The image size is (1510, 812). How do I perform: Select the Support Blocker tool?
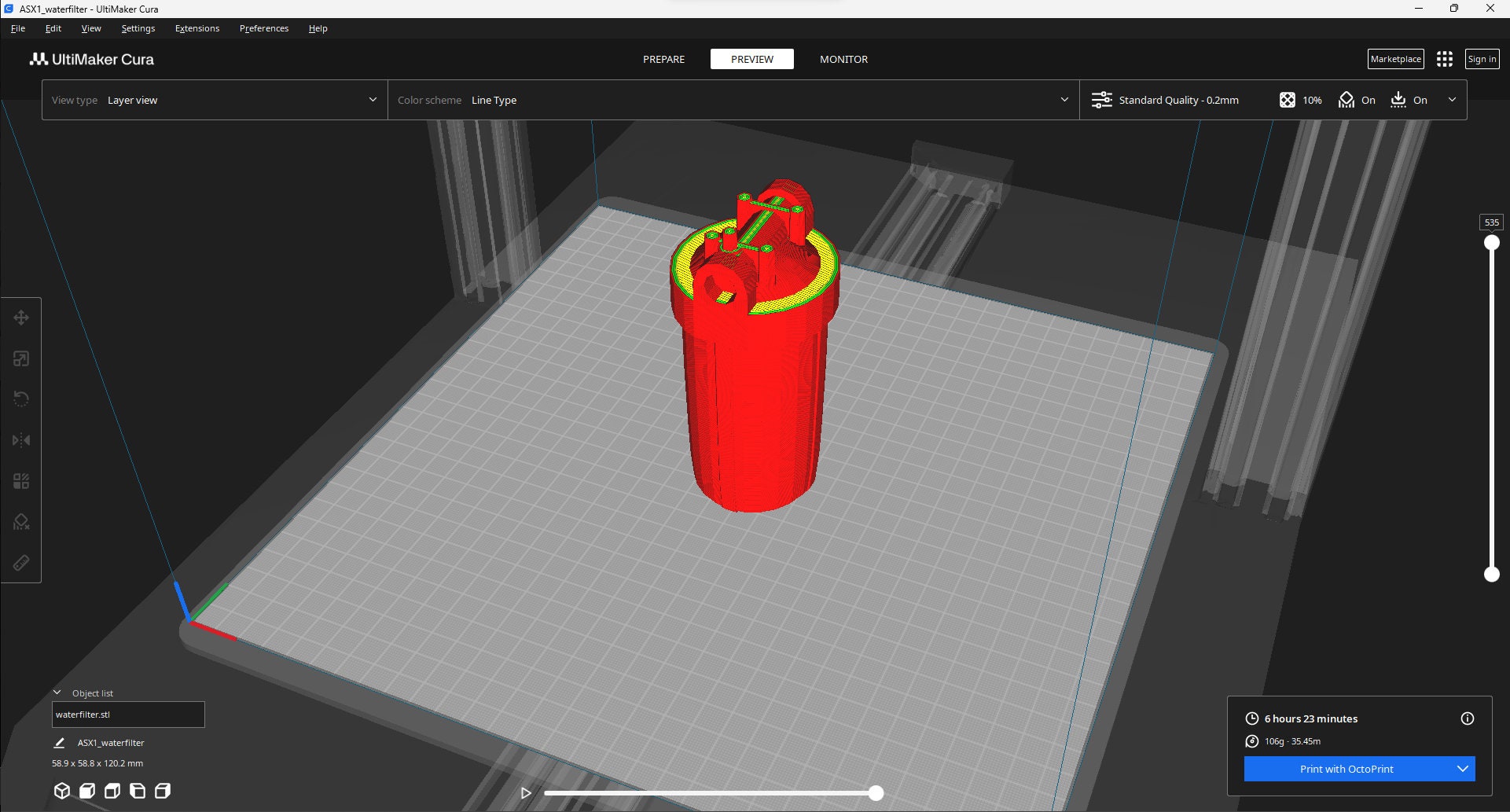[x=21, y=521]
